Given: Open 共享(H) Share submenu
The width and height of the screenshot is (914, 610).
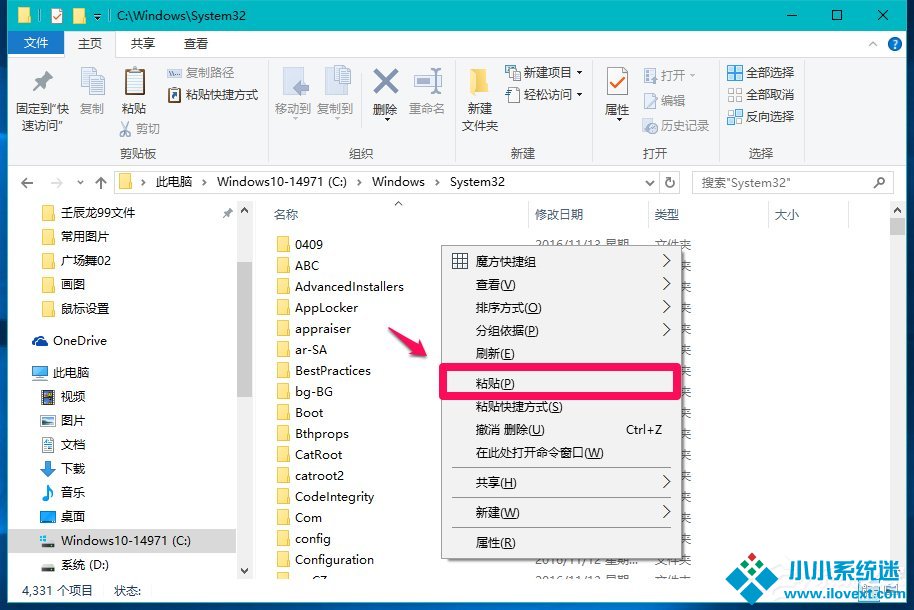Looking at the screenshot, I should [x=561, y=483].
